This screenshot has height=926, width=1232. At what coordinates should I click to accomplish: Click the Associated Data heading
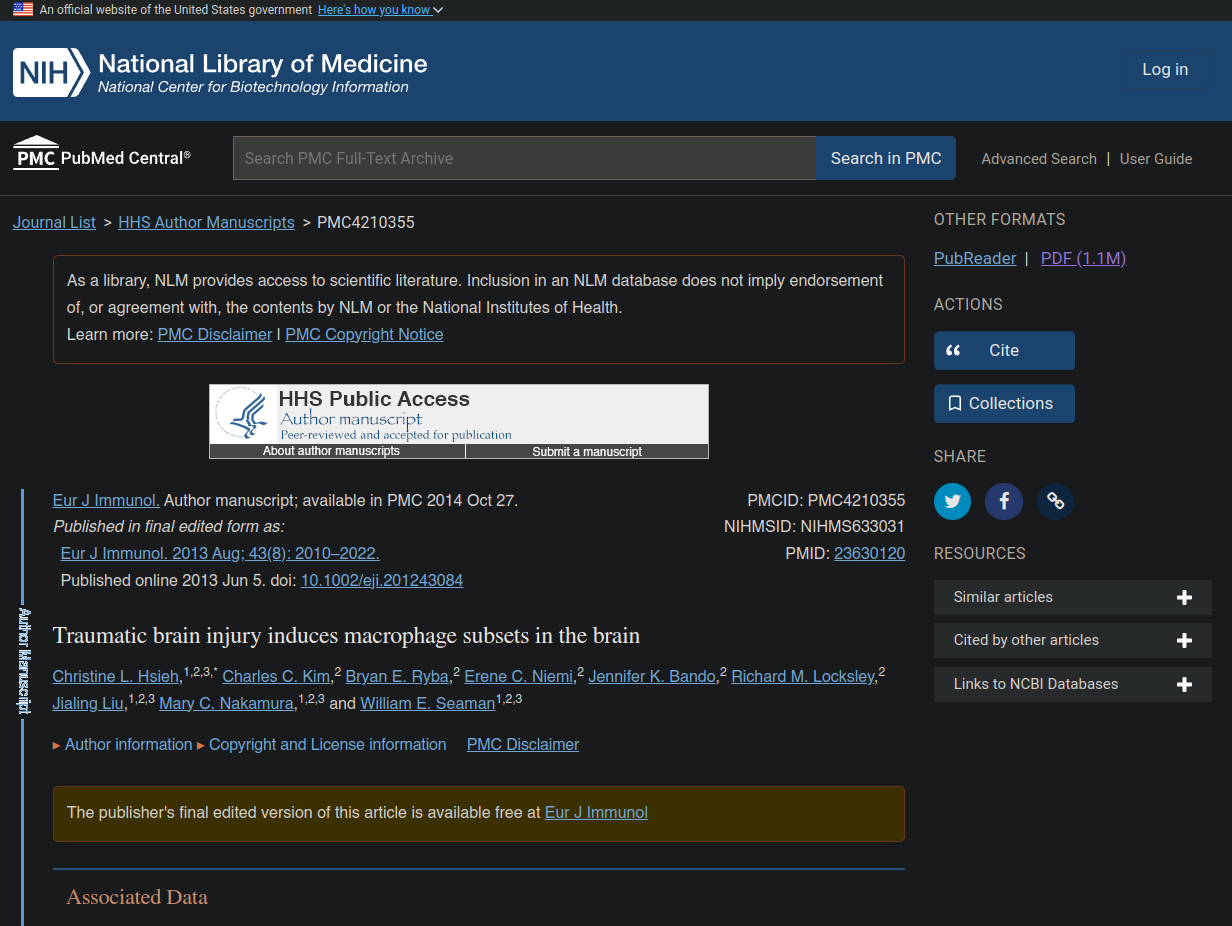[x=137, y=897]
